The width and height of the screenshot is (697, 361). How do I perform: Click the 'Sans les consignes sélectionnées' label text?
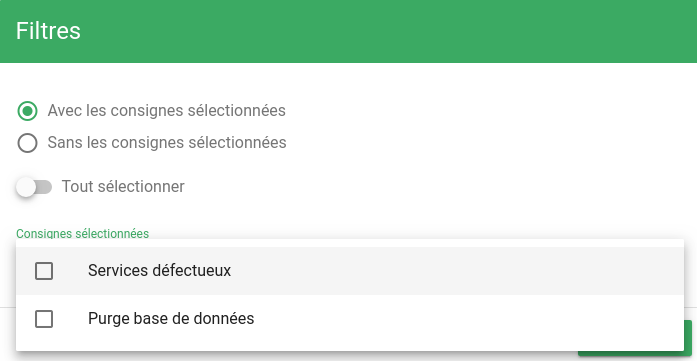(x=167, y=143)
